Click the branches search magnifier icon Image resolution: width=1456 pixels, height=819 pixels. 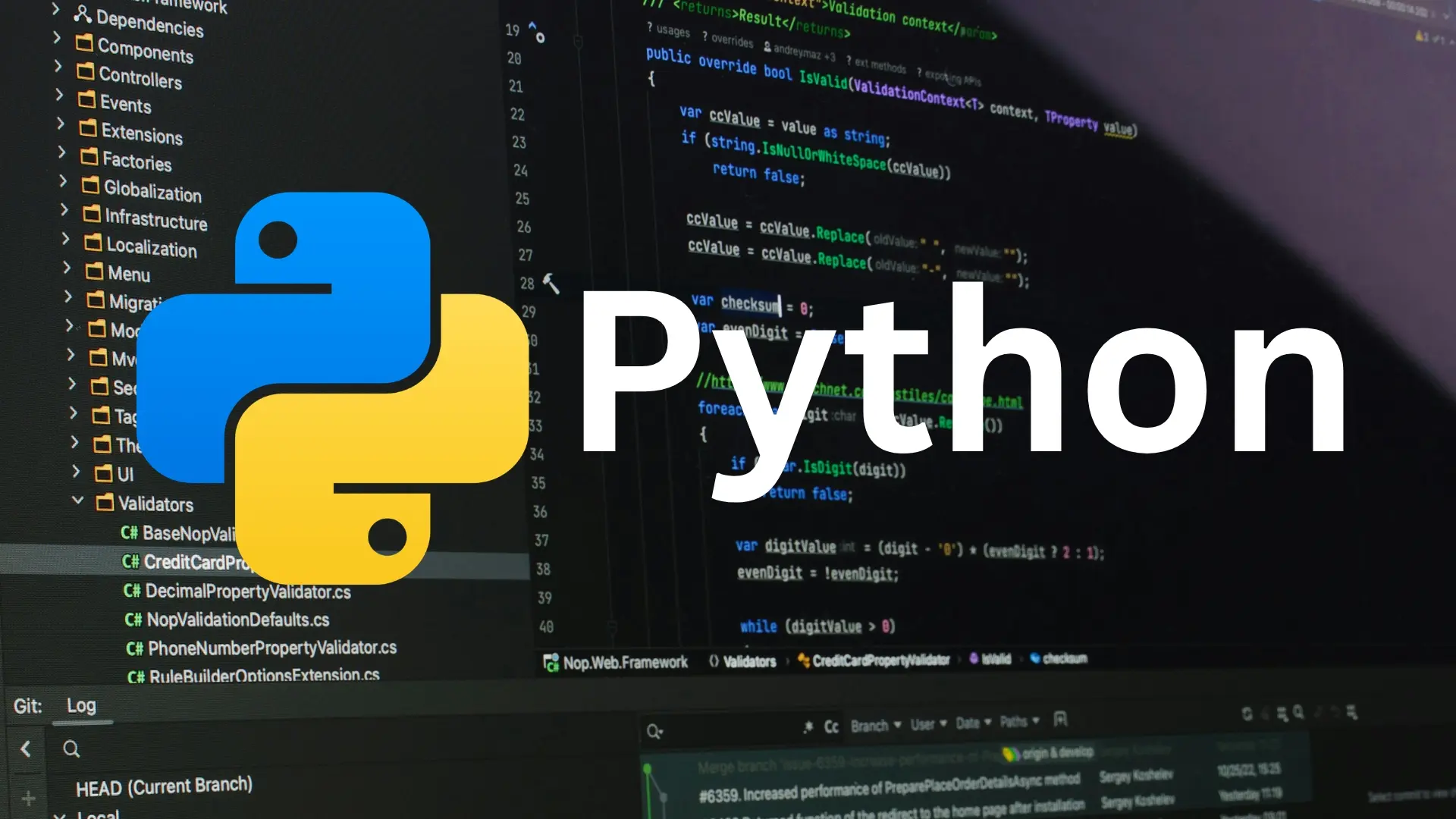click(x=71, y=749)
